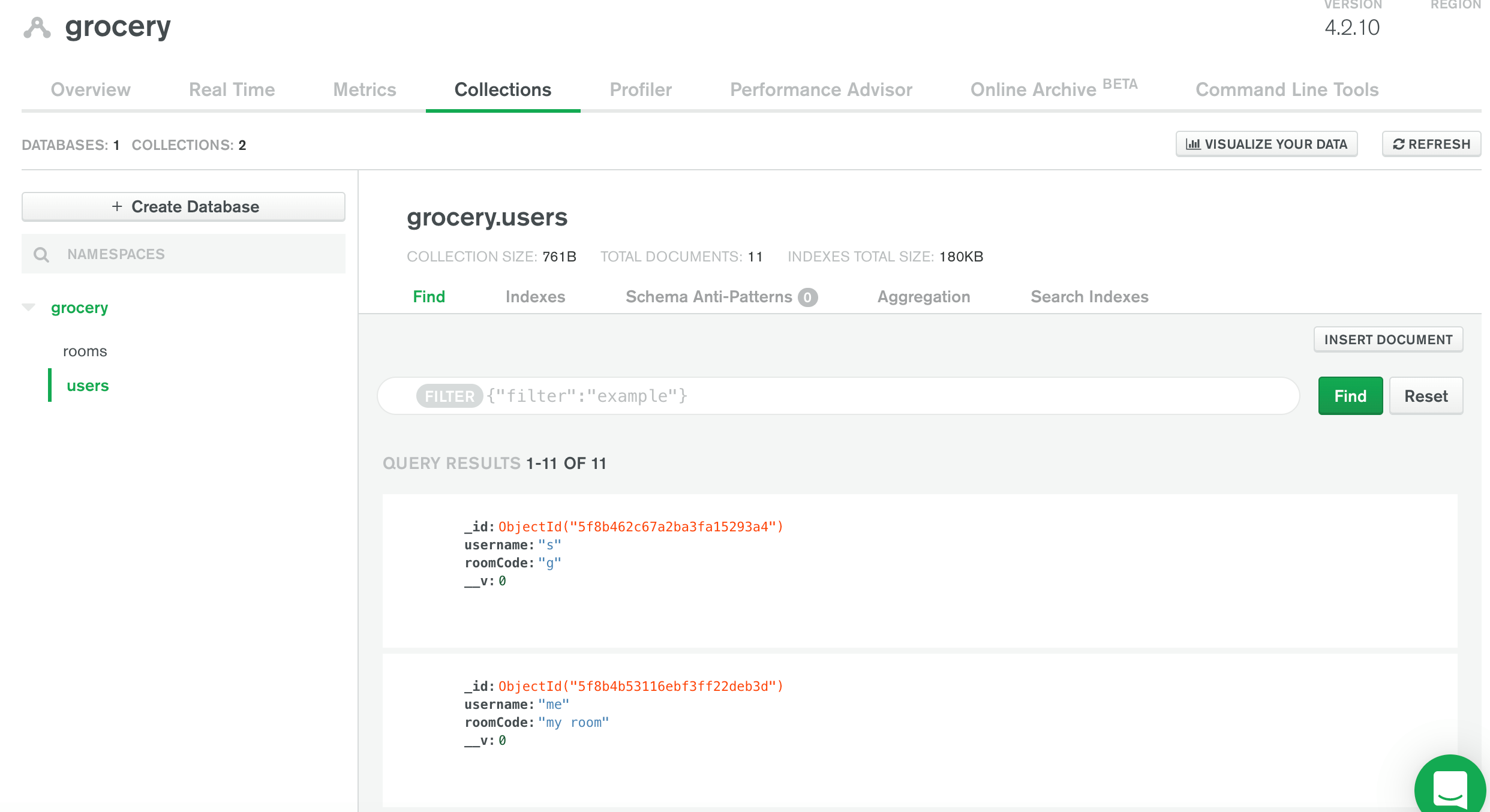1490x812 pixels.
Task: Click Insert Document
Action: pos(1388,340)
